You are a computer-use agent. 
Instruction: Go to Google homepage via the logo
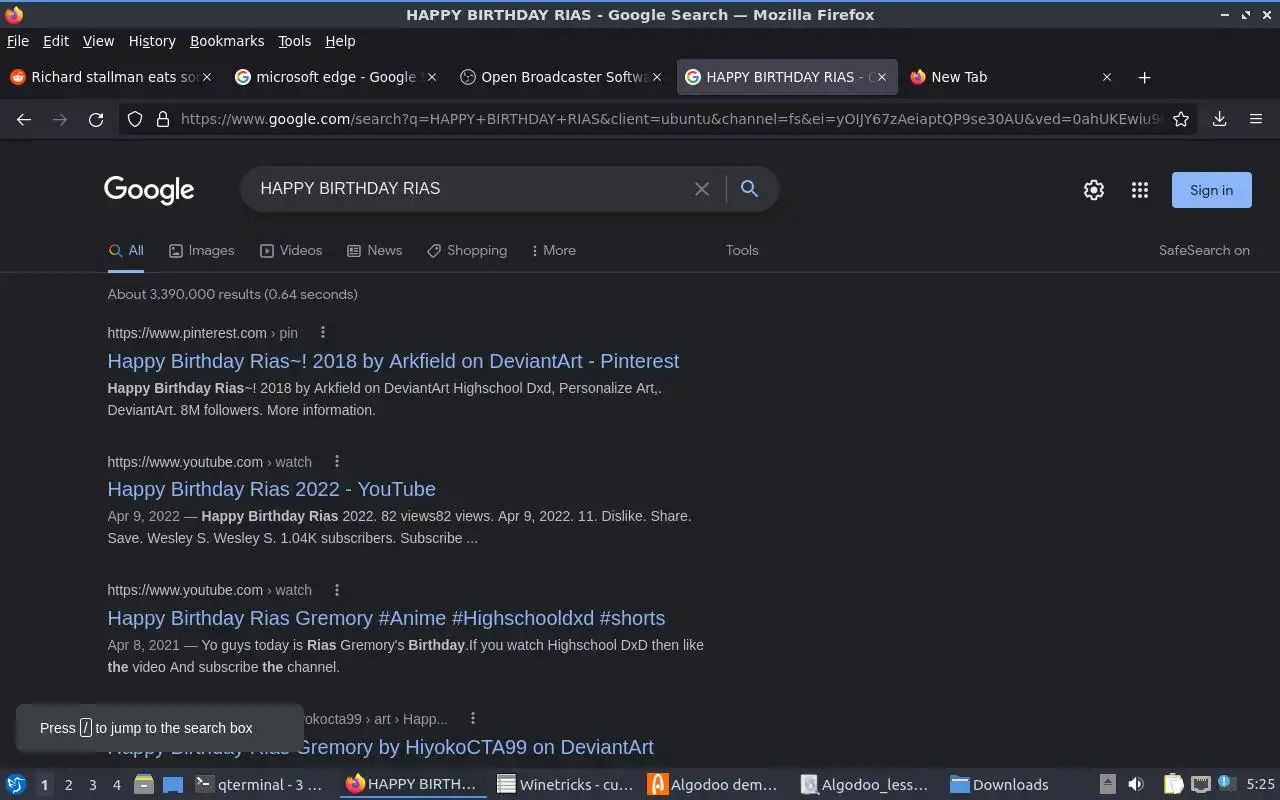(149, 190)
